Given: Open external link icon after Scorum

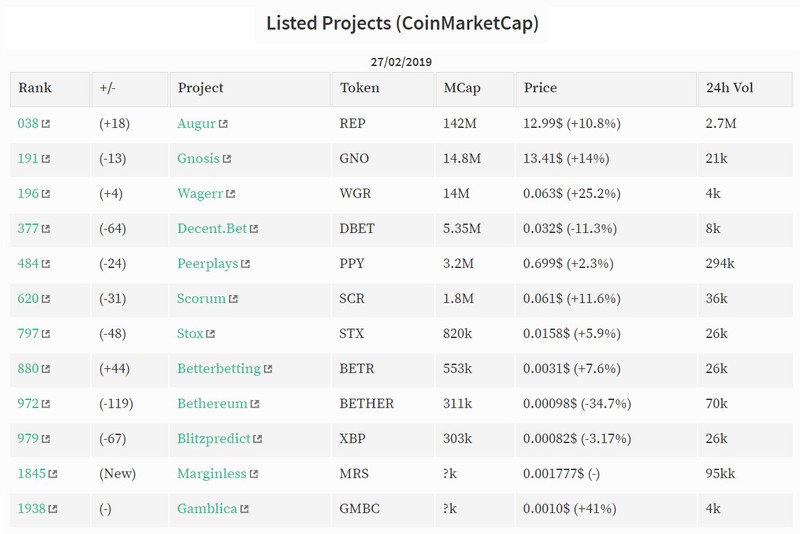Looking at the screenshot, I should point(233,299).
